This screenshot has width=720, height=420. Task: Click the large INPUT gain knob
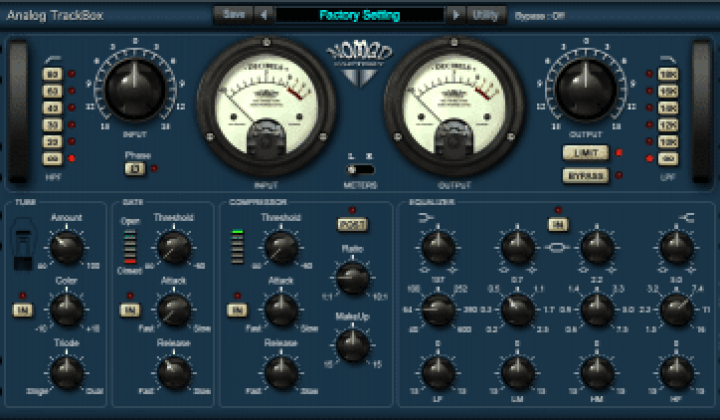135,89
